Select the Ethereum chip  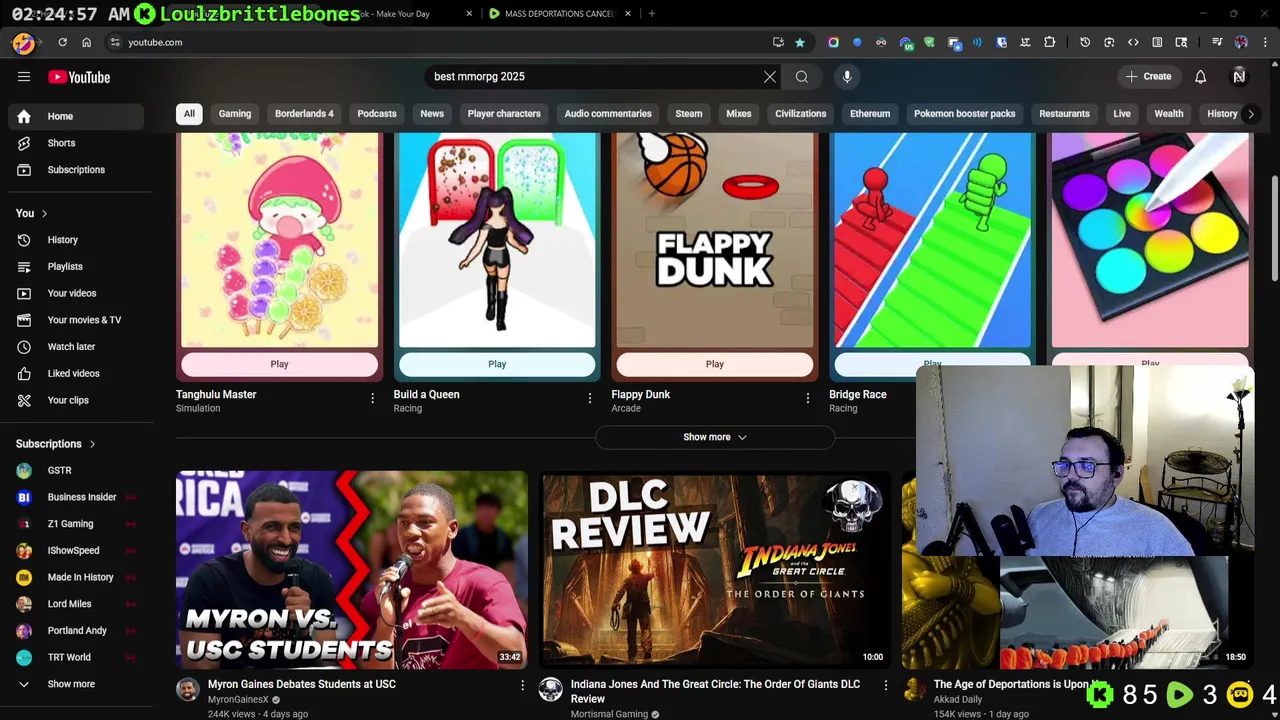click(870, 114)
